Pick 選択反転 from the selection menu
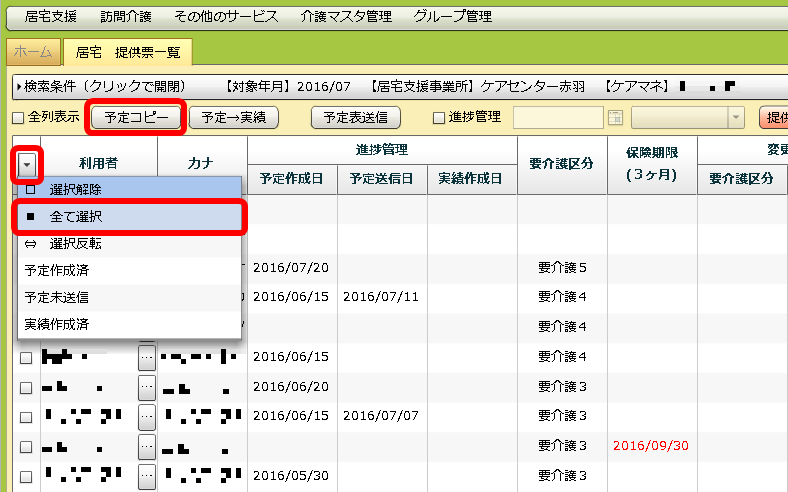 click(x=75, y=243)
